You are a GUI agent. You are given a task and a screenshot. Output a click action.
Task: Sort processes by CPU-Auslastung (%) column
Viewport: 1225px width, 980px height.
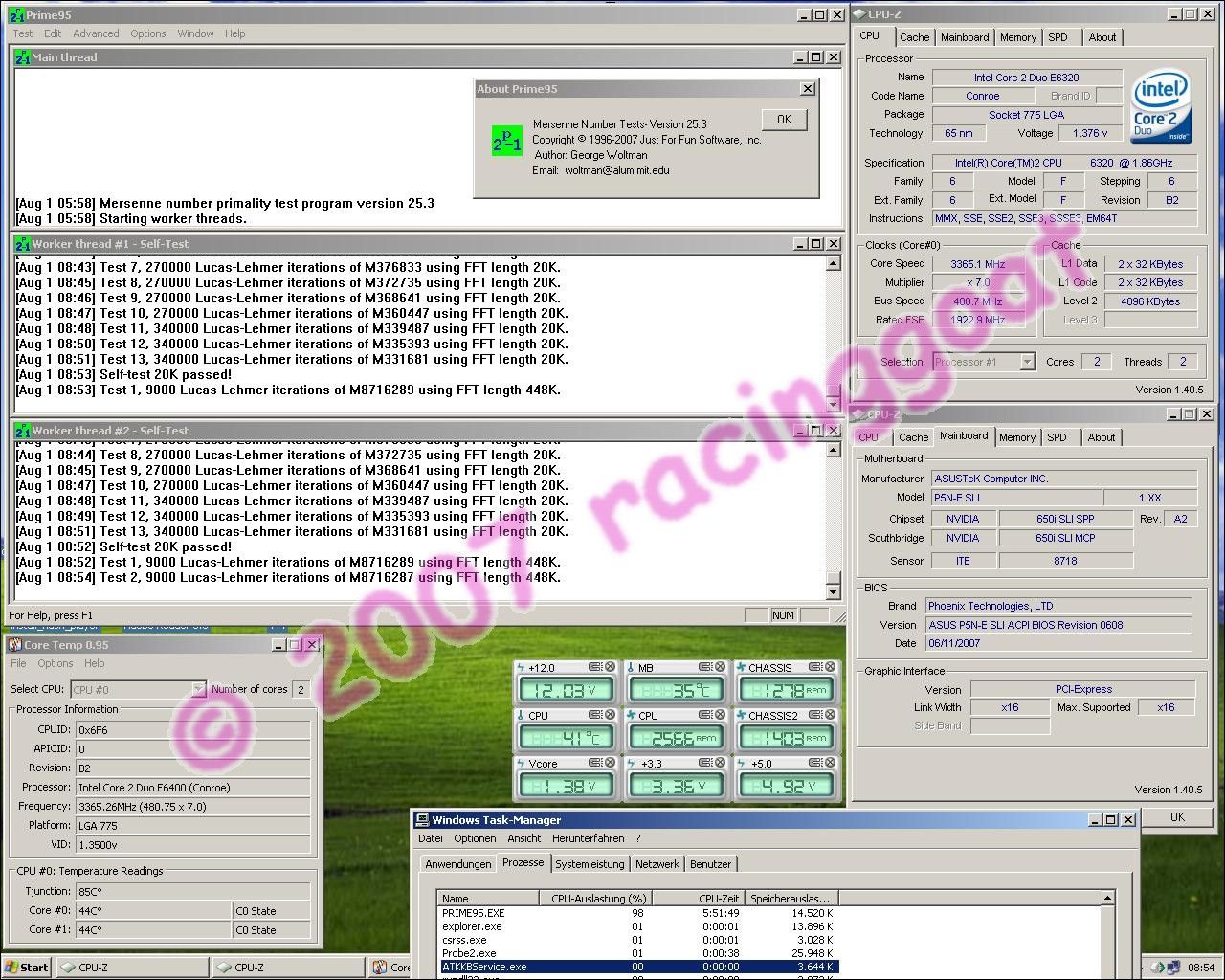tap(594, 899)
